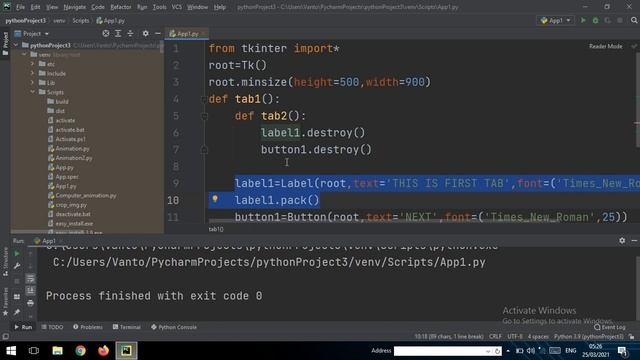
Task: Open the Problems tab
Action: tap(88, 327)
